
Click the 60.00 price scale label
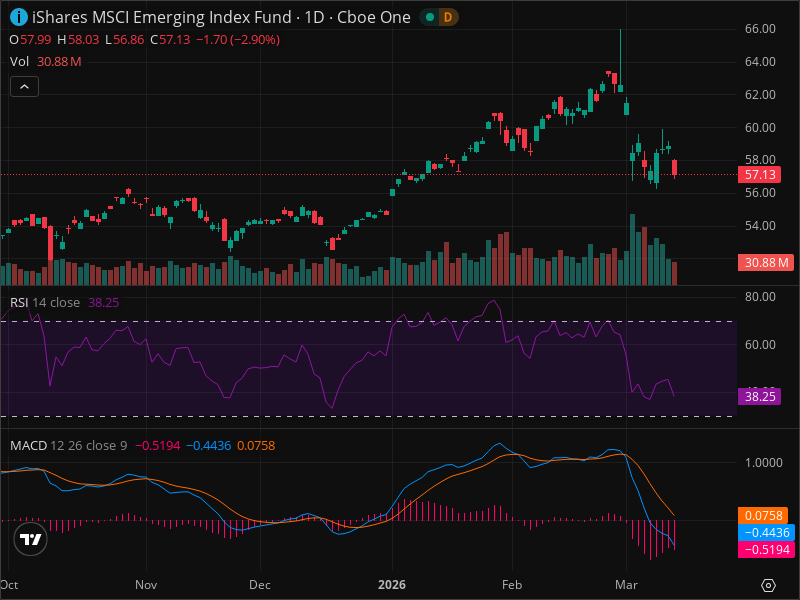(760, 128)
